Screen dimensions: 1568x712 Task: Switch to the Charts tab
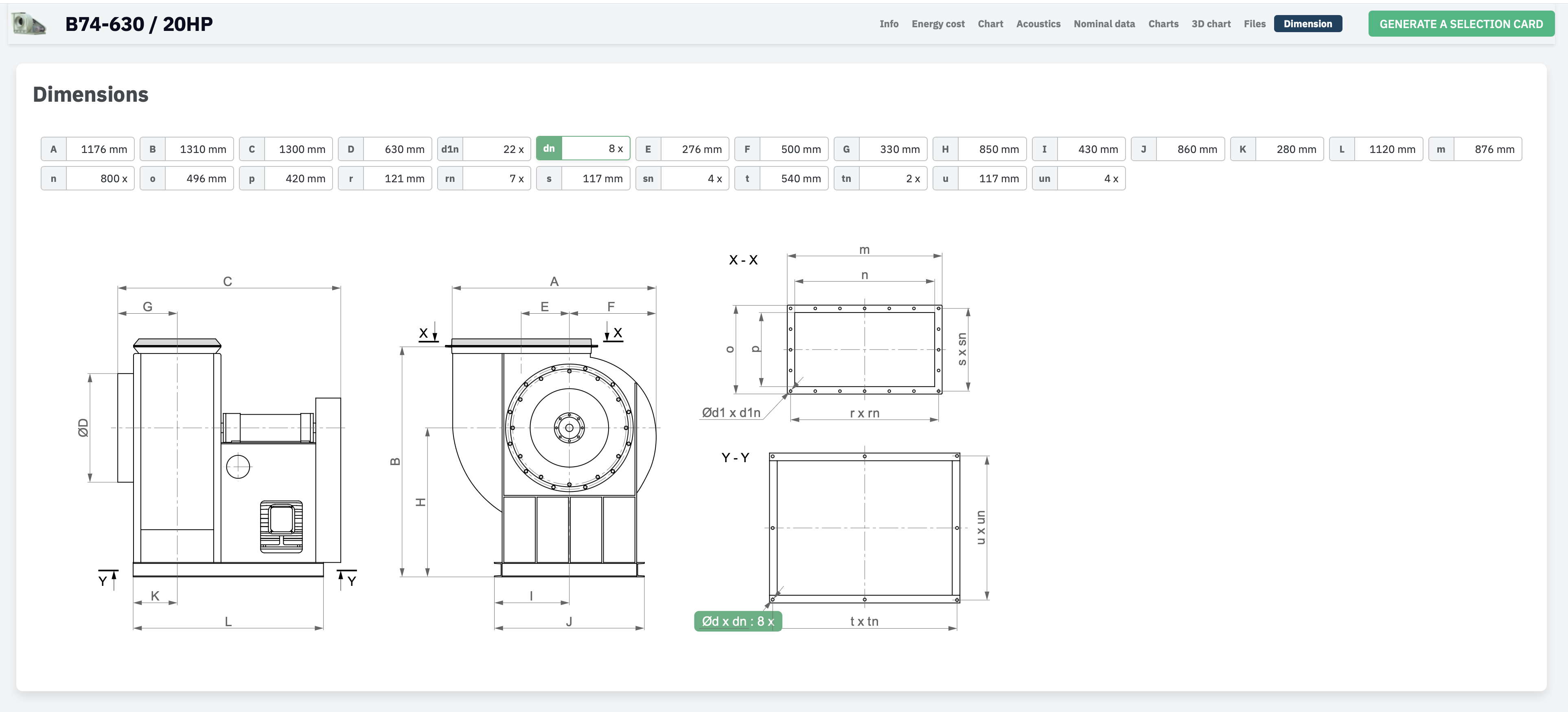(1163, 24)
